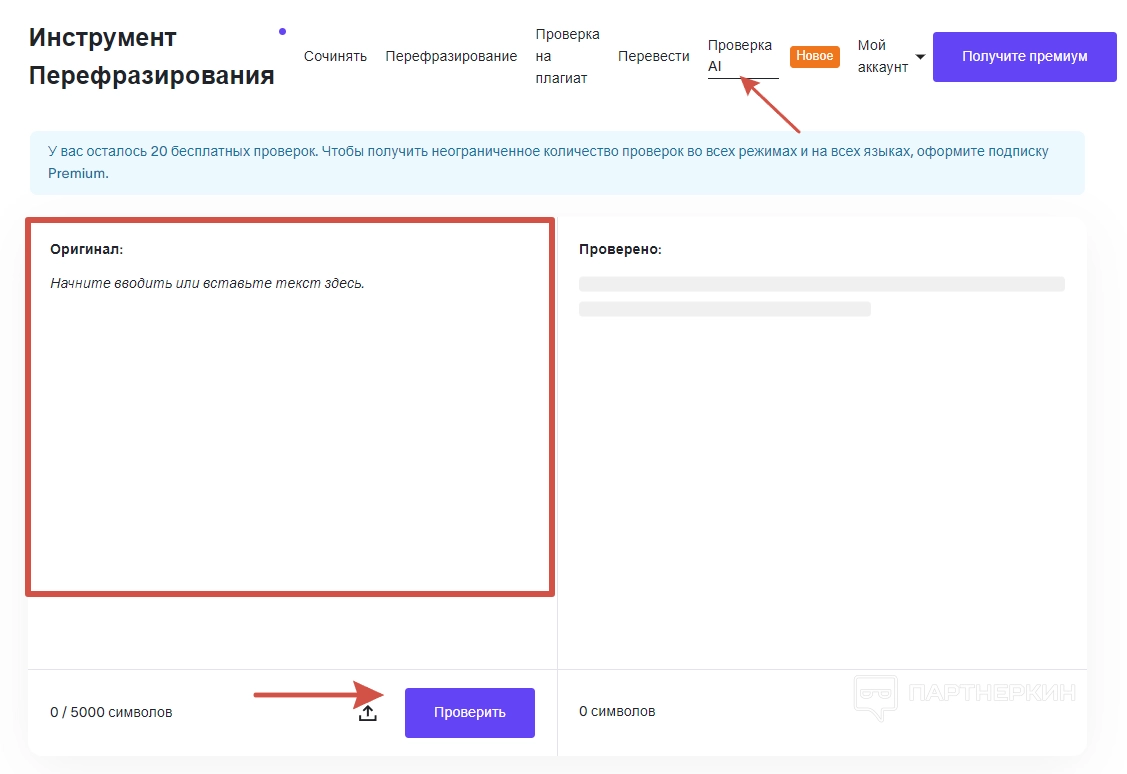Open Проверка на плагиат page
The width and height of the screenshot is (1127, 774).
click(x=567, y=56)
